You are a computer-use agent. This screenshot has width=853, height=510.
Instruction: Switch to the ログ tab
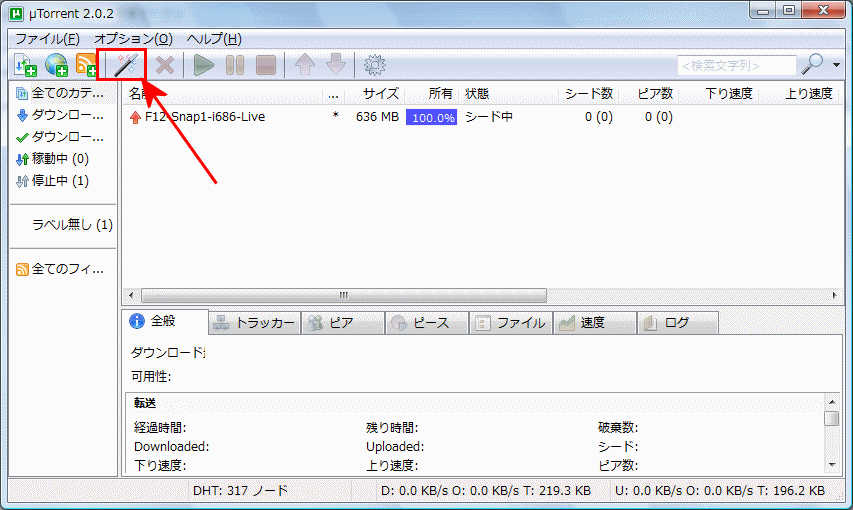tap(678, 323)
